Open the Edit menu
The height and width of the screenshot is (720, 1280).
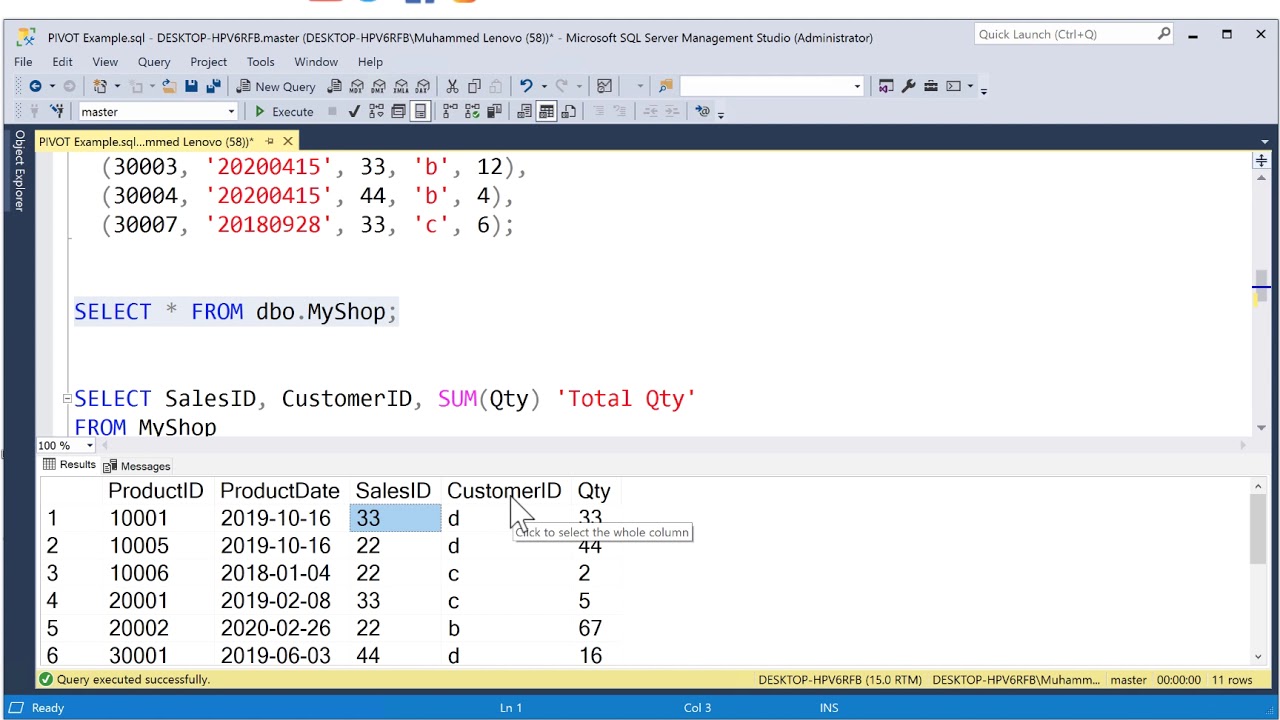62,62
